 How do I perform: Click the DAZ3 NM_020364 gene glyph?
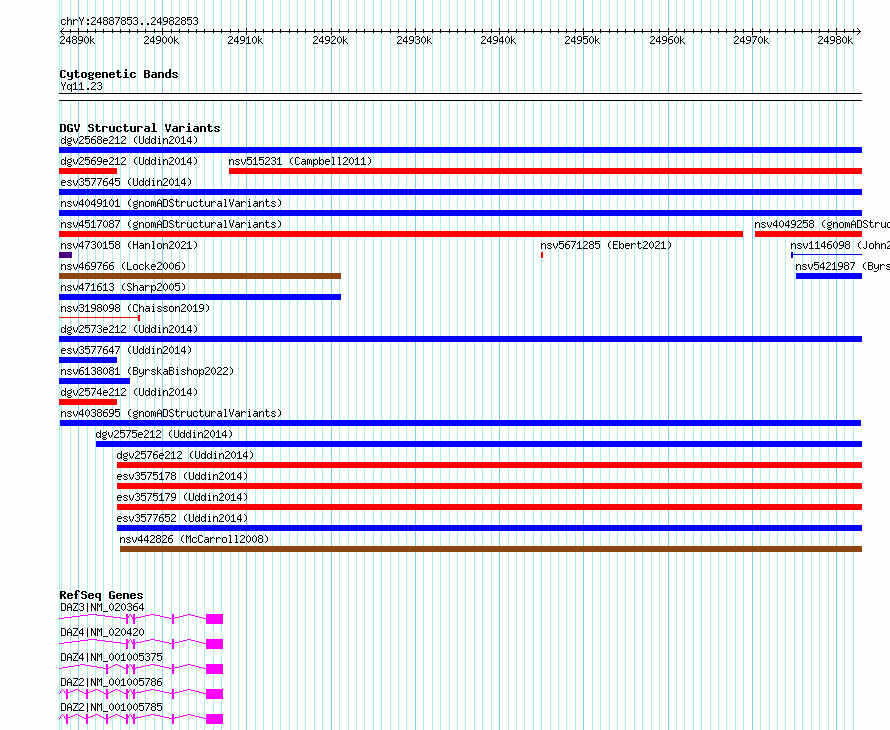pos(141,619)
